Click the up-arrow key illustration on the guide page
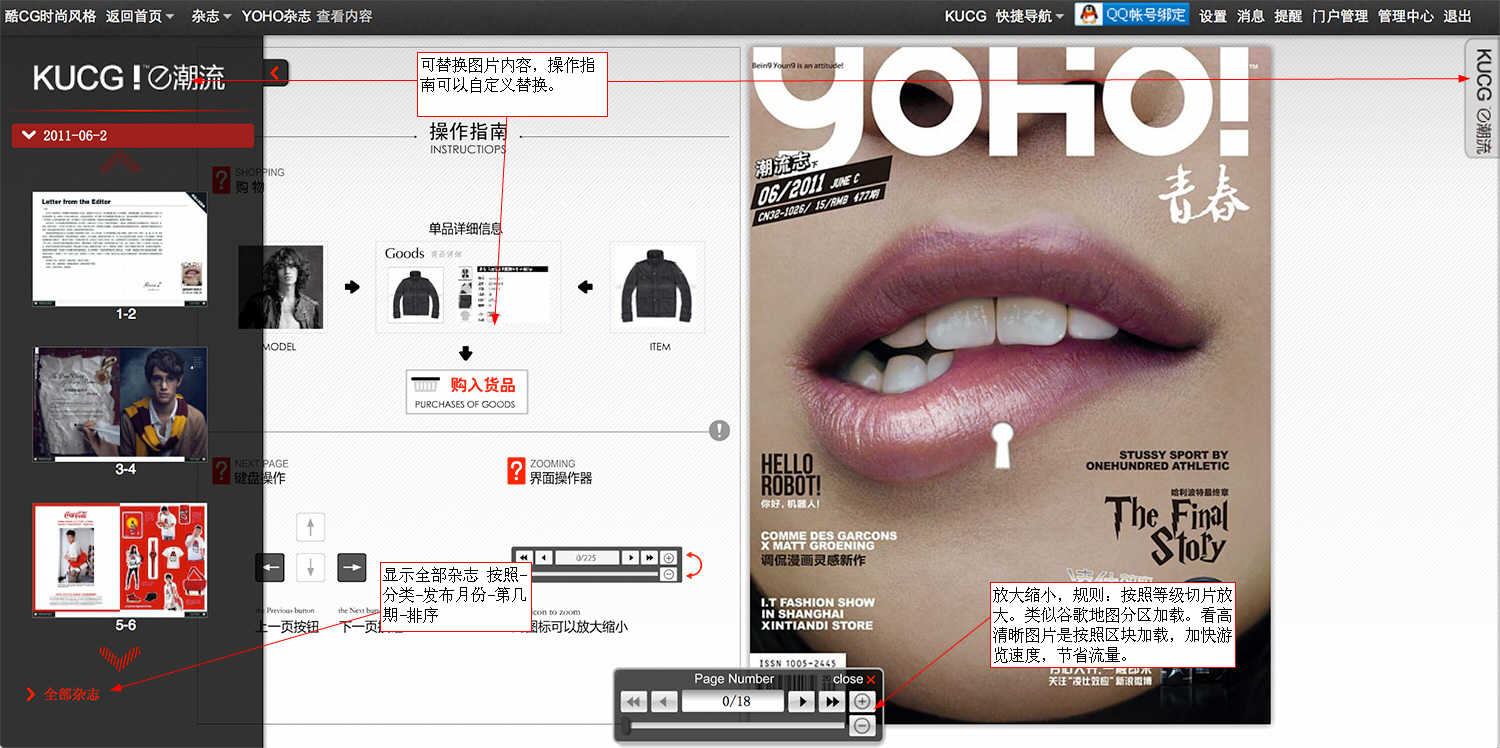 [x=311, y=527]
